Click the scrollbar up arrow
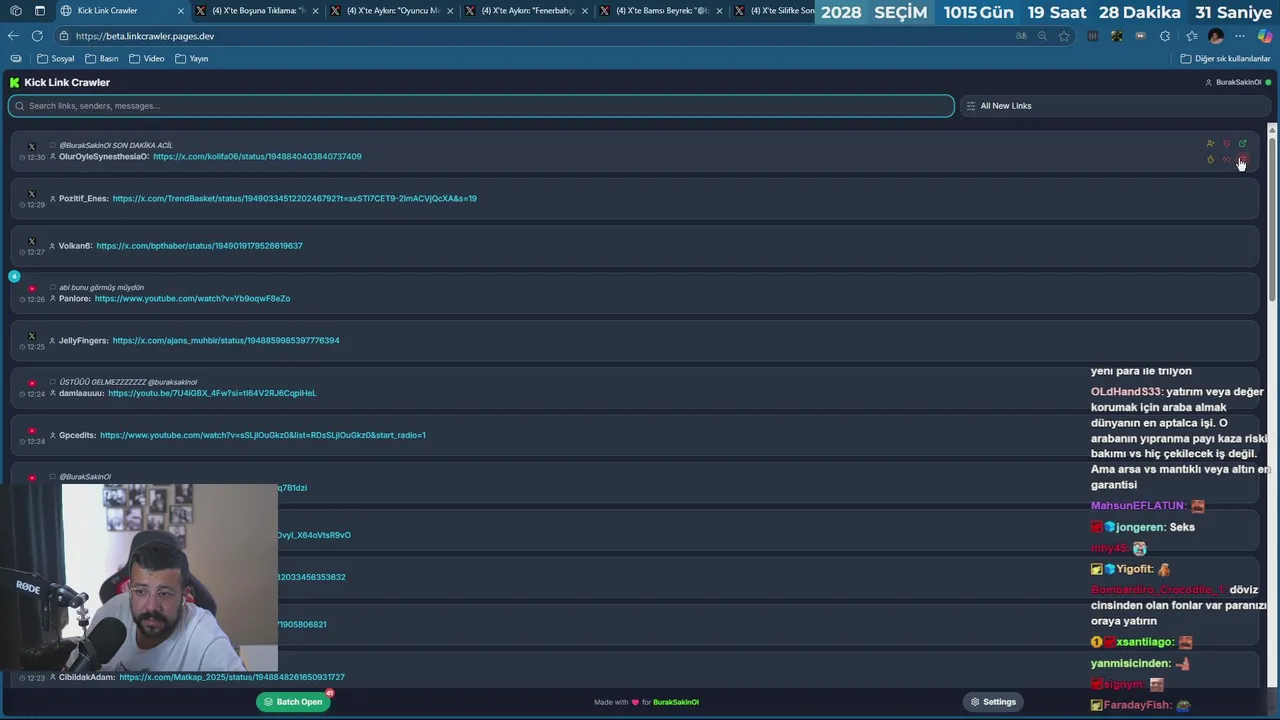Viewport: 1280px width, 720px height. click(x=1272, y=129)
